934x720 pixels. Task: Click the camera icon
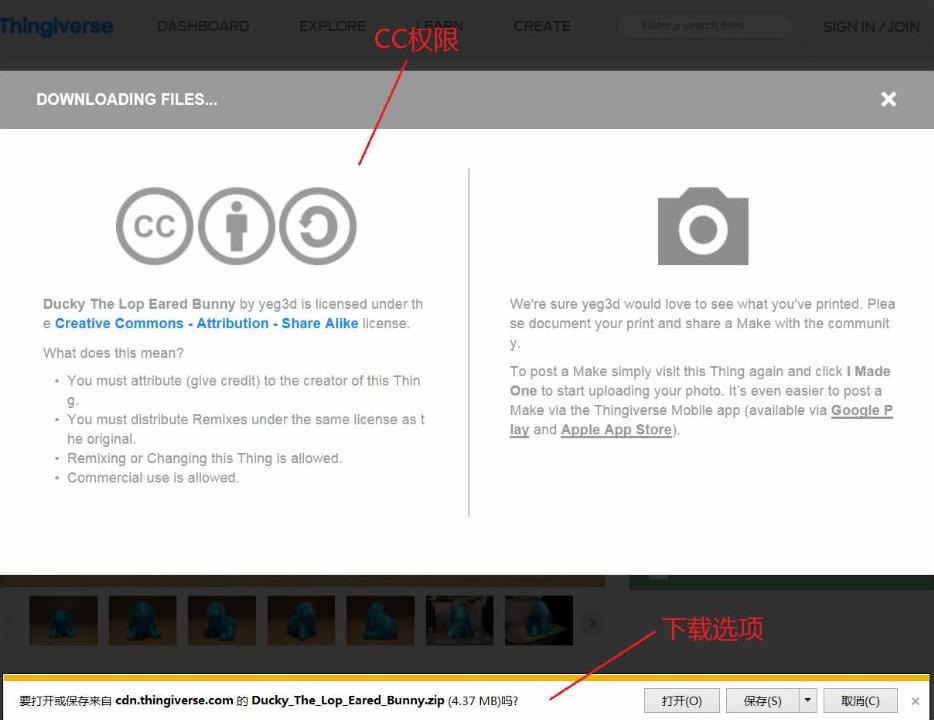703,226
